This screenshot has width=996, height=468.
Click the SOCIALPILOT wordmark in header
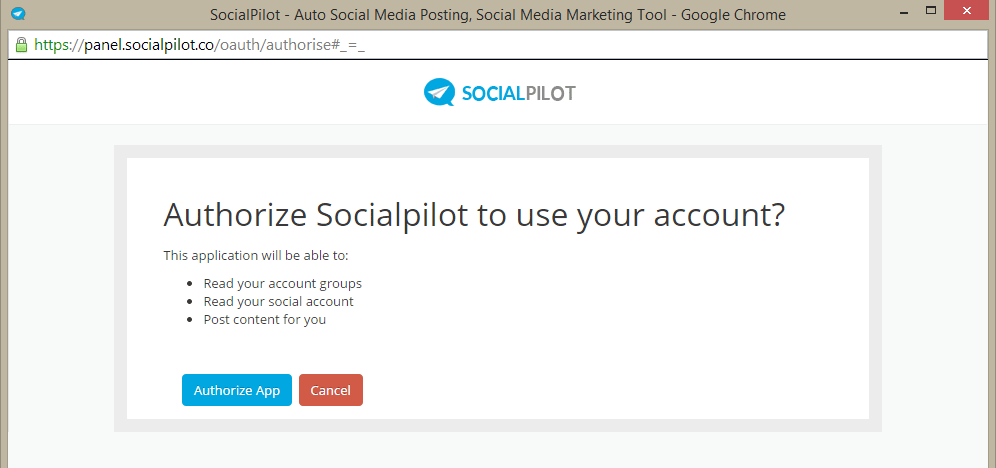pos(518,93)
